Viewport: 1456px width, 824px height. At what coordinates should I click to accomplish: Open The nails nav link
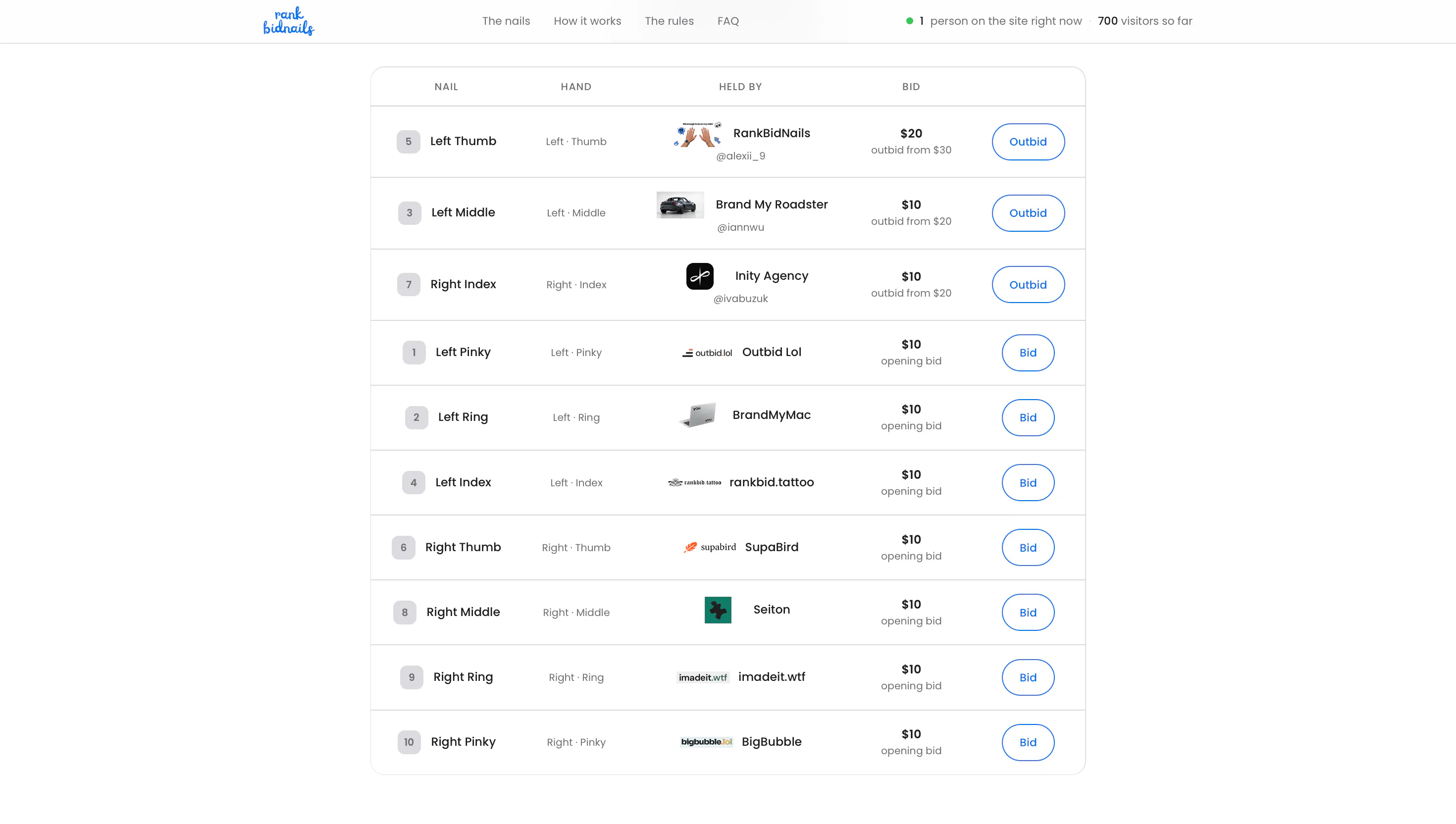tap(506, 21)
